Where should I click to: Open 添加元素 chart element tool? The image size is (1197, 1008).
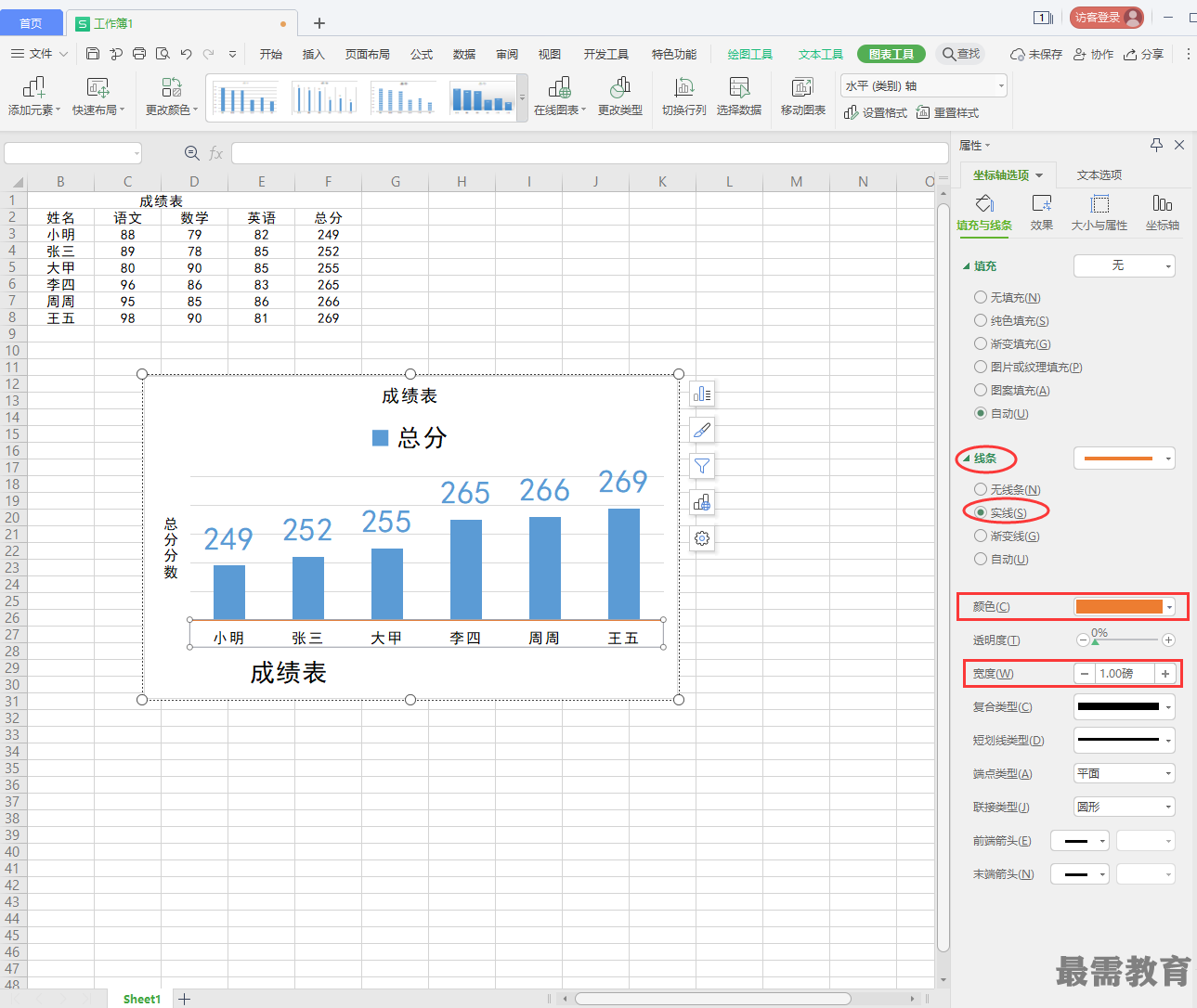point(34,97)
